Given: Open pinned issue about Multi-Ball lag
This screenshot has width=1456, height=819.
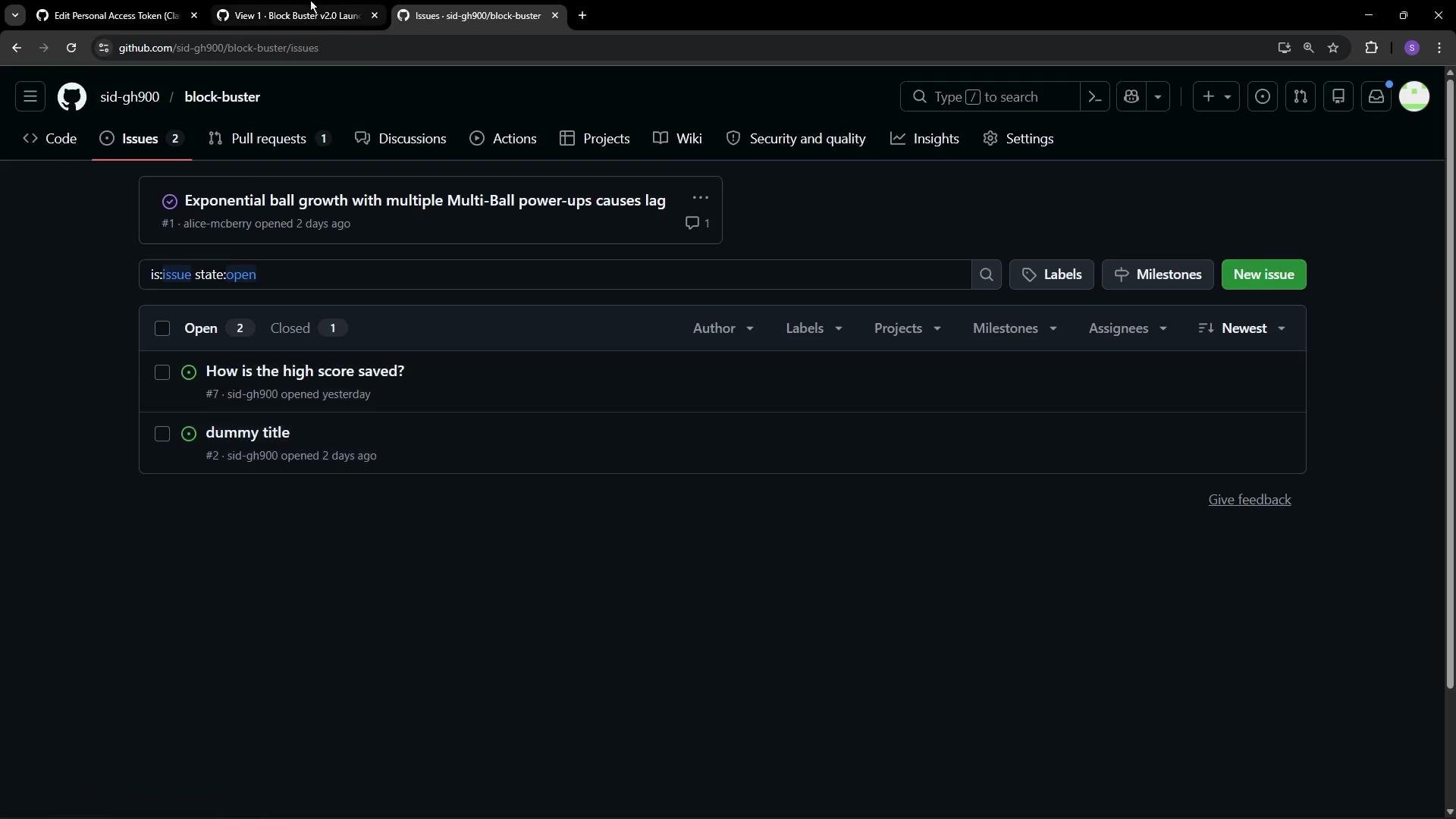Looking at the screenshot, I should coord(425,201).
